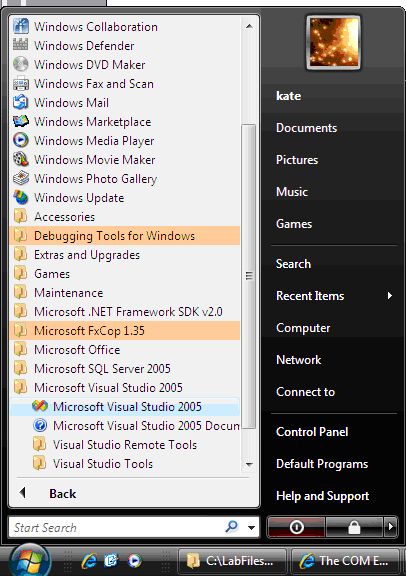406x576 pixels.
Task: Switch to The COM E... taskbar window
Action: (x=345, y=561)
